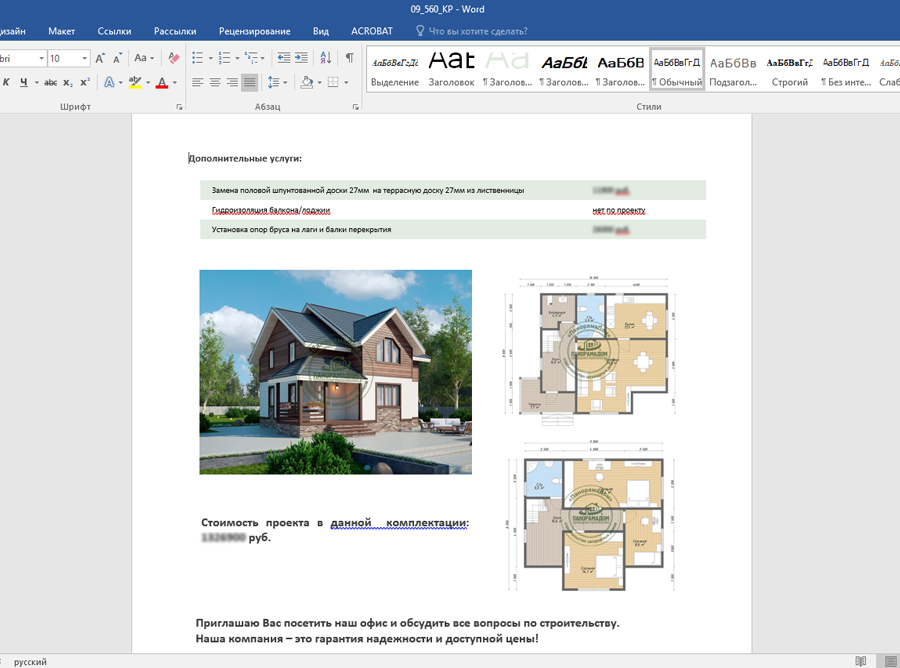The height and width of the screenshot is (668, 900).
Task: Open the Ссылки ribbon tab
Action: click(114, 31)
